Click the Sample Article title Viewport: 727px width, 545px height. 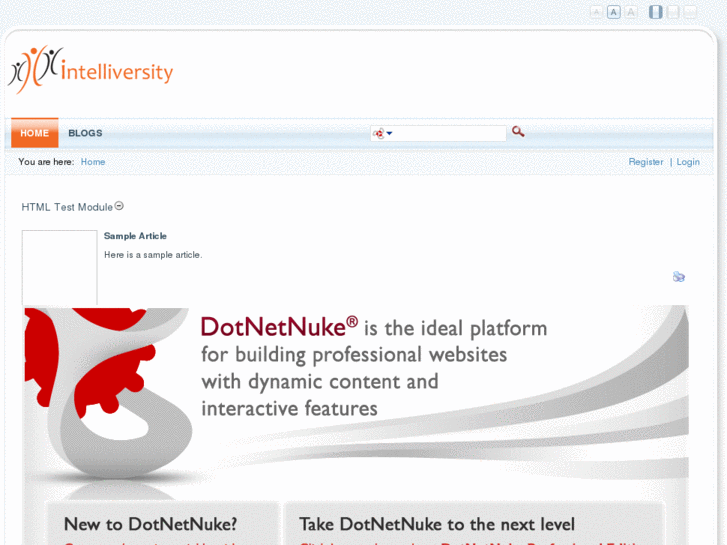pyautogui.click(x=135, y=236)
